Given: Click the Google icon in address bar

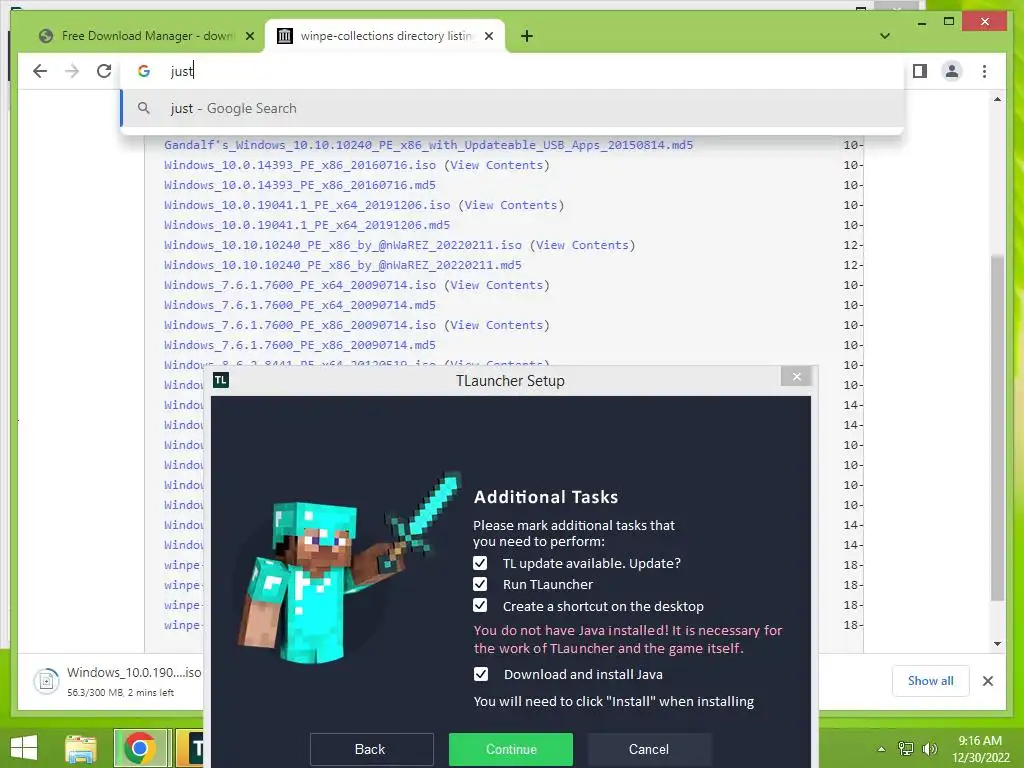Looking at the screenshot, I should pyautogui.click(x=144, y=71).
